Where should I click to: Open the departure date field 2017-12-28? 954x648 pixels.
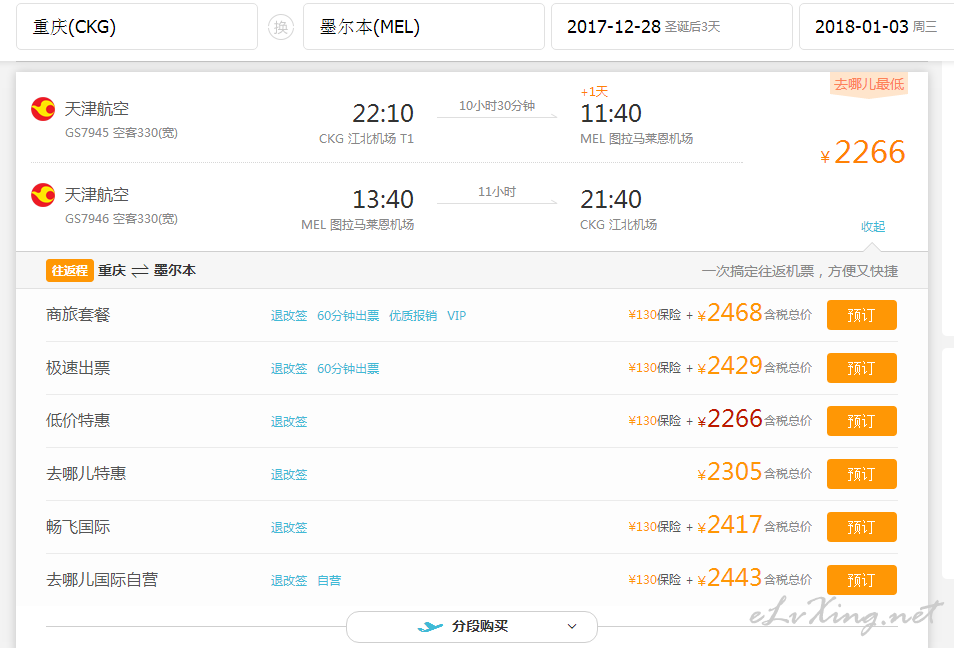pyautogui.click(x=672, y=27)
